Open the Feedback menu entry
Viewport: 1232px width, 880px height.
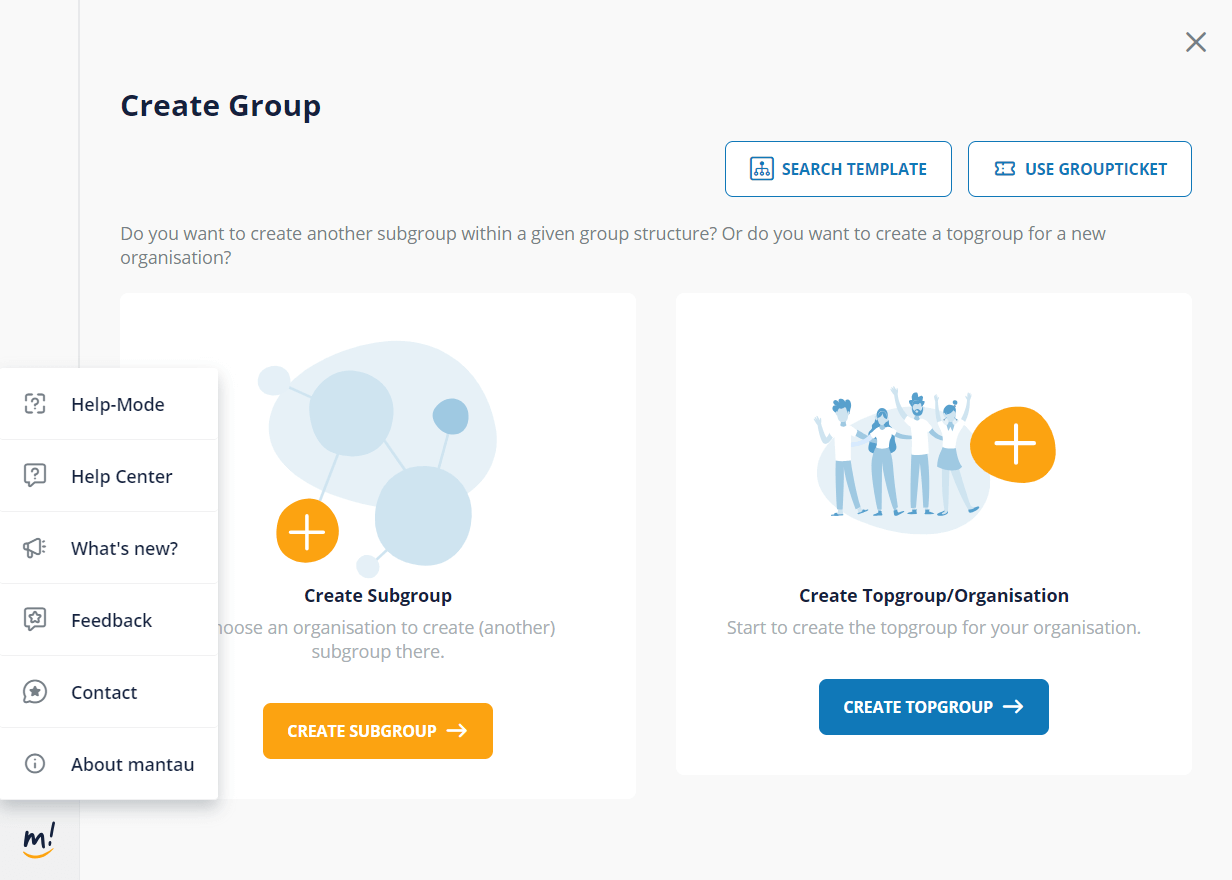point(111,620)
